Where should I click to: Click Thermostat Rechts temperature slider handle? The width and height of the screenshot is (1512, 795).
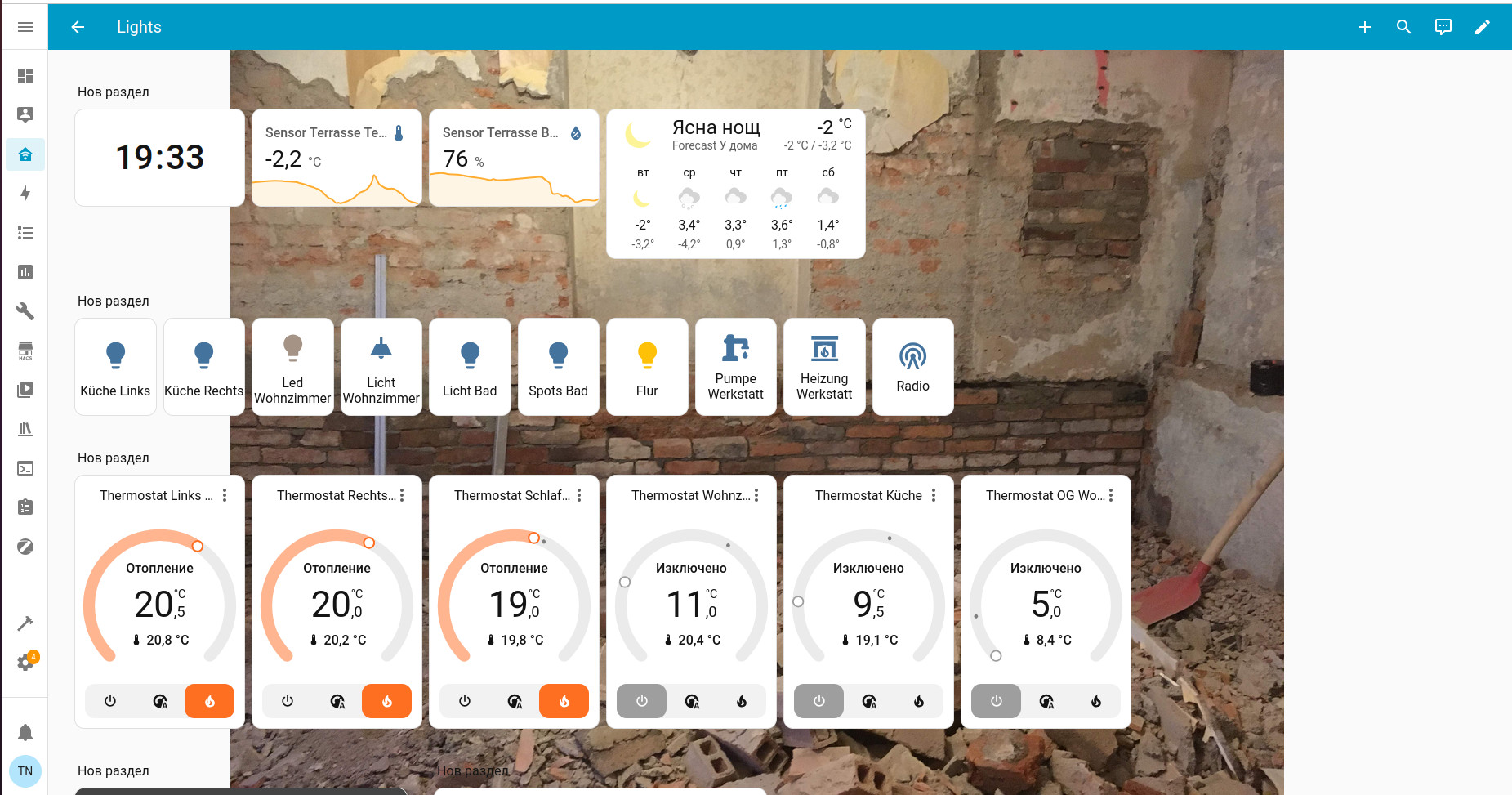click(x=369, y=543)
